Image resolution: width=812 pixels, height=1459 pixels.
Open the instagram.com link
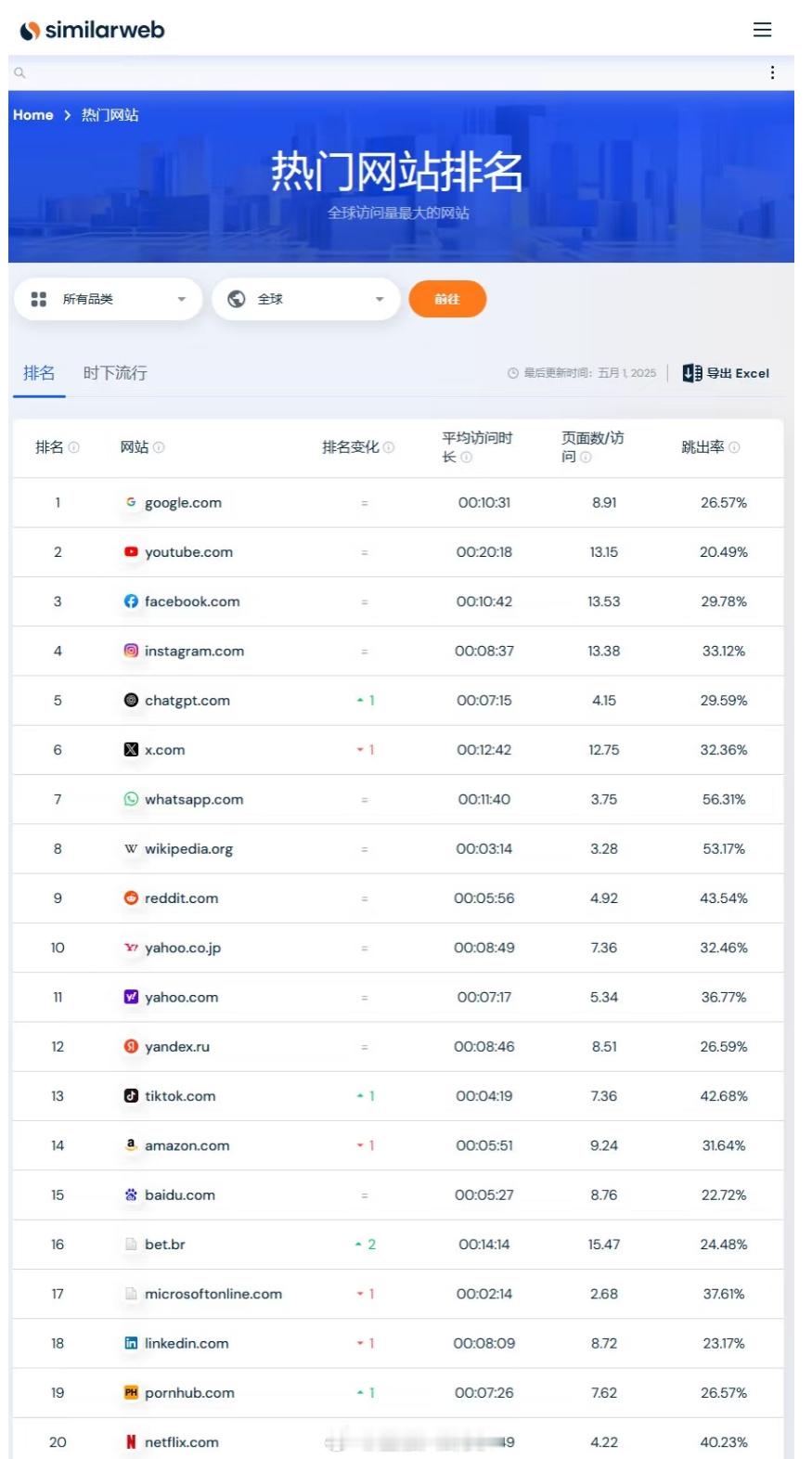194,652
